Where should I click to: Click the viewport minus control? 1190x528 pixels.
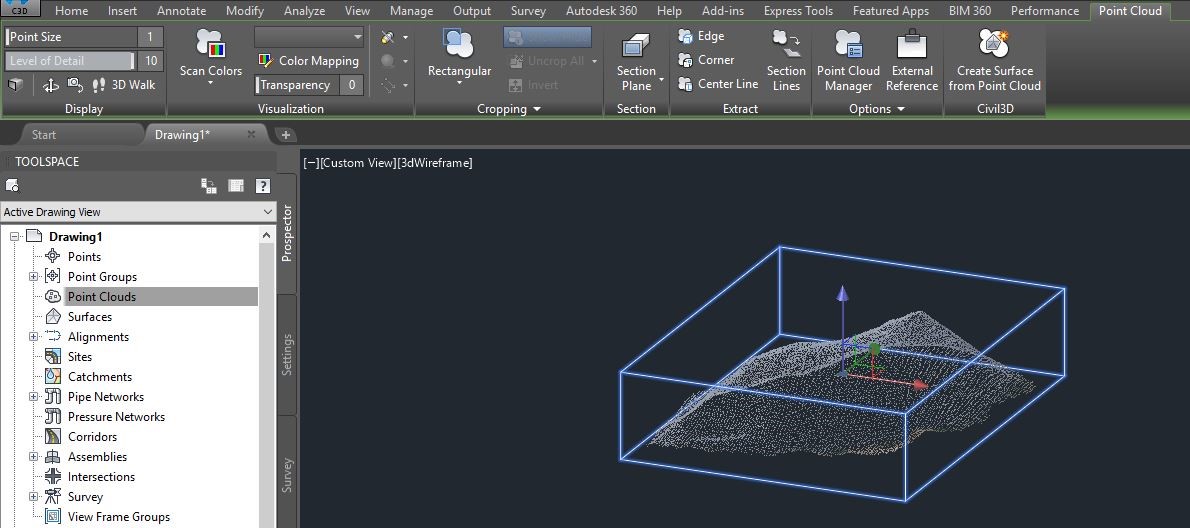pos(310,163)
